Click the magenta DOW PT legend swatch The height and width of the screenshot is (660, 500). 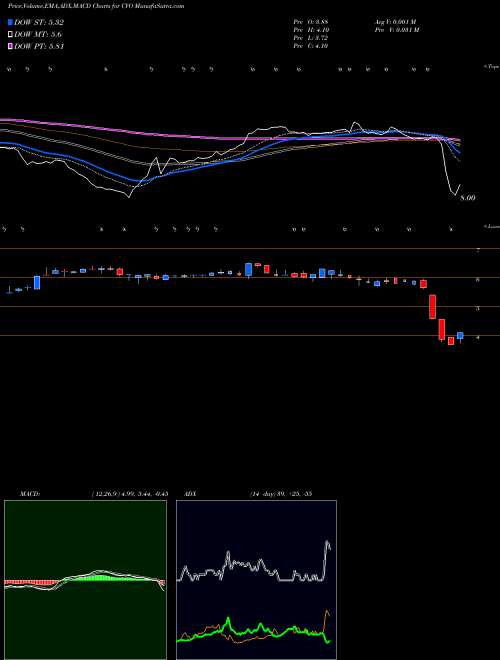(x=10, y=46)
